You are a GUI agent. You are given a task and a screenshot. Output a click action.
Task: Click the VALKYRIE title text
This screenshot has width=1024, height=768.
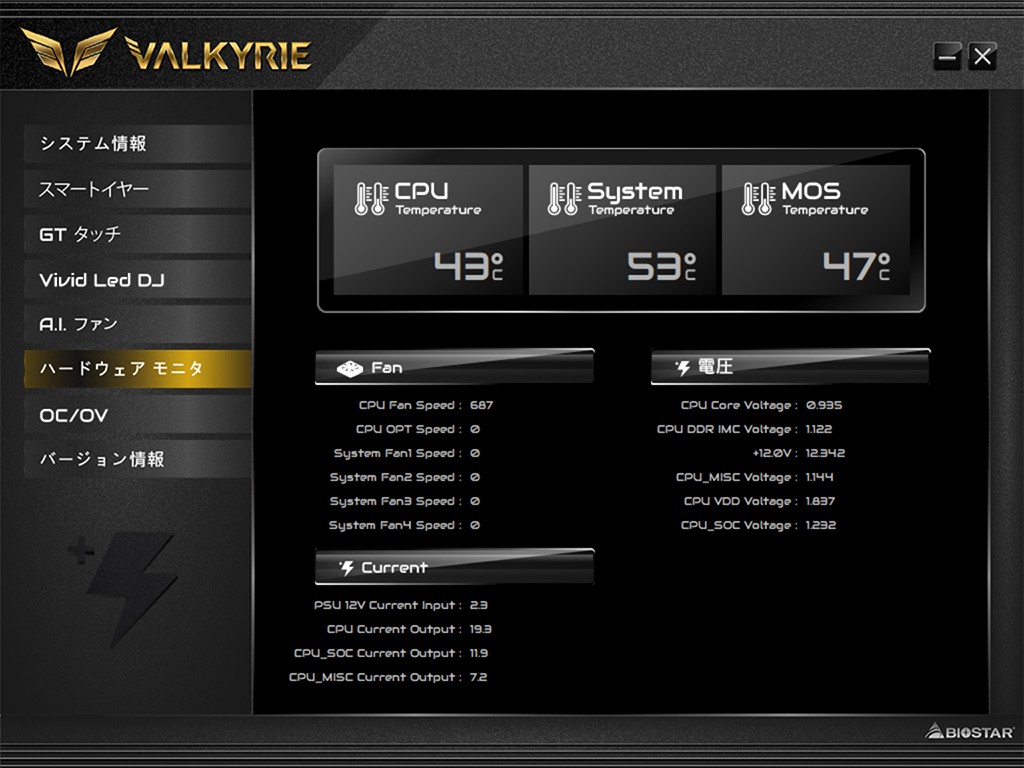(x=217, y=54)
